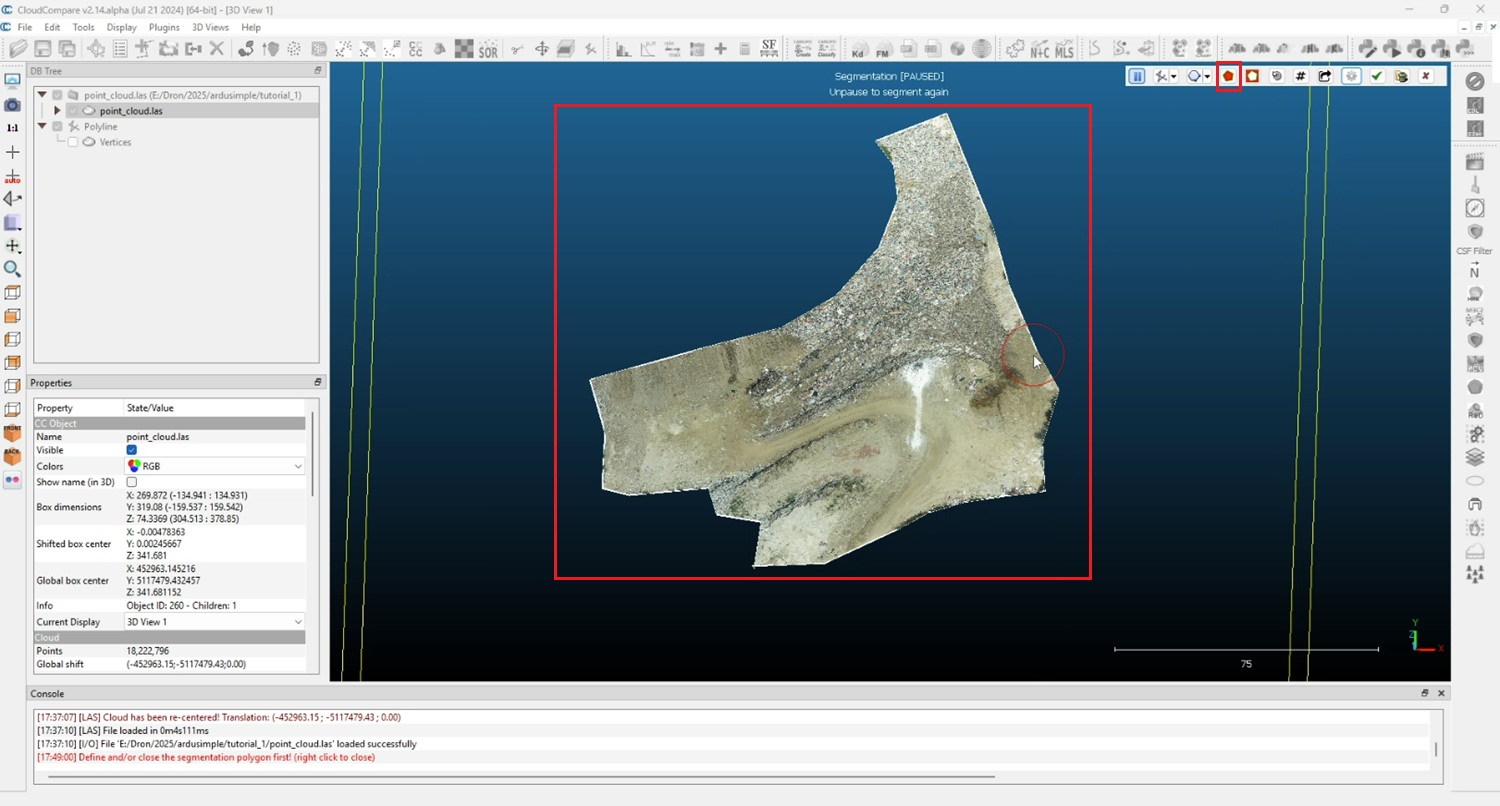Screen dimensions: 1500x806
Task: Expand the point_cloud.las child tree node
Action: pyautogui.click(x=57, y=111)
